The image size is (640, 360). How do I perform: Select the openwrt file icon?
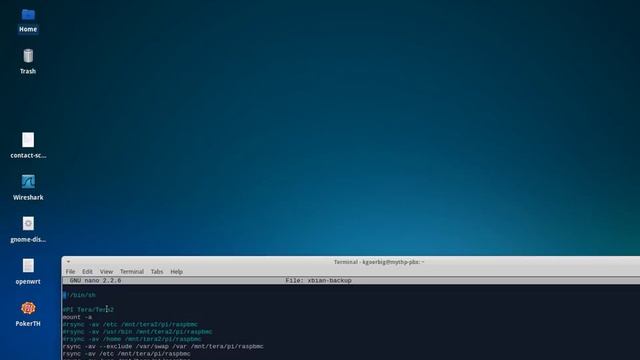[x=28, y=271]
